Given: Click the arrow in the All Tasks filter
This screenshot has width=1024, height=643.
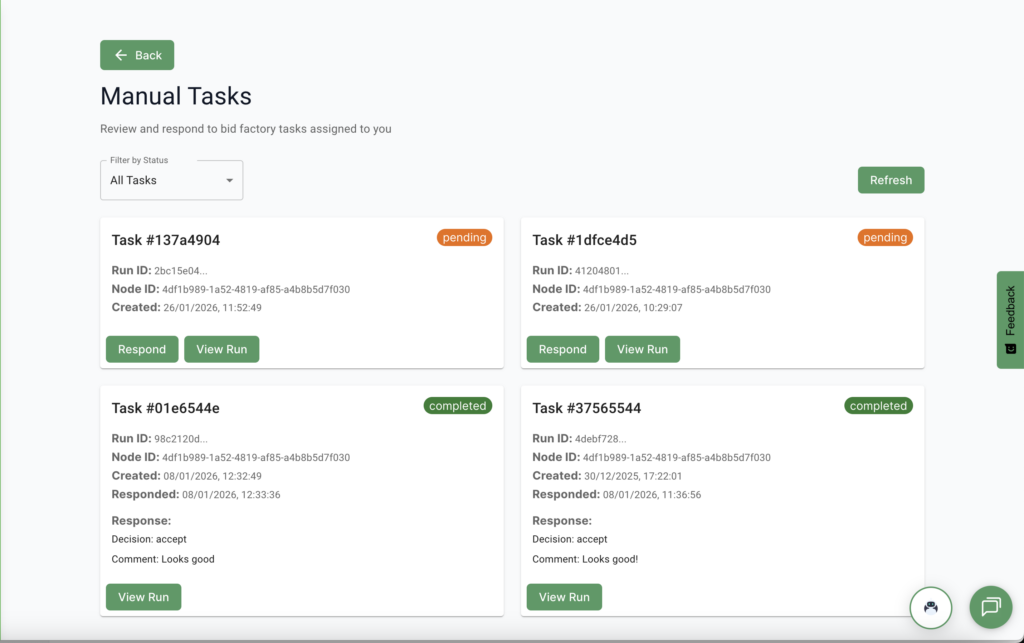Looking at the screenshot, I should coord(229,181).
